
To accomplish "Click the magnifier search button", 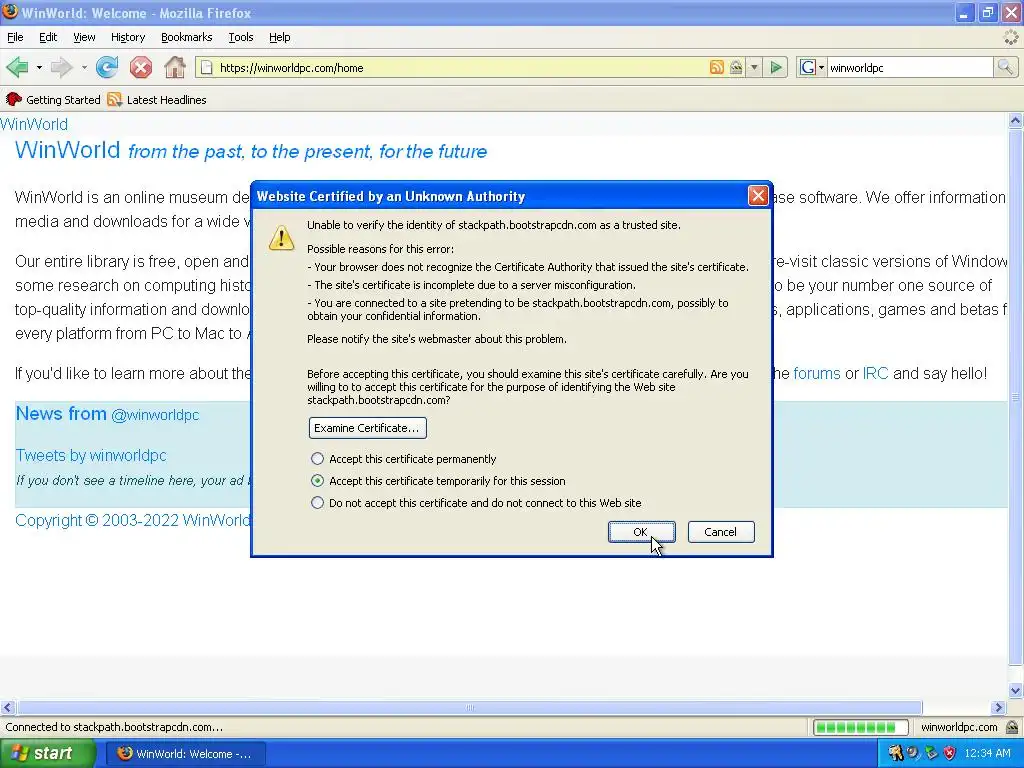I will click(x=1005, y=67).
